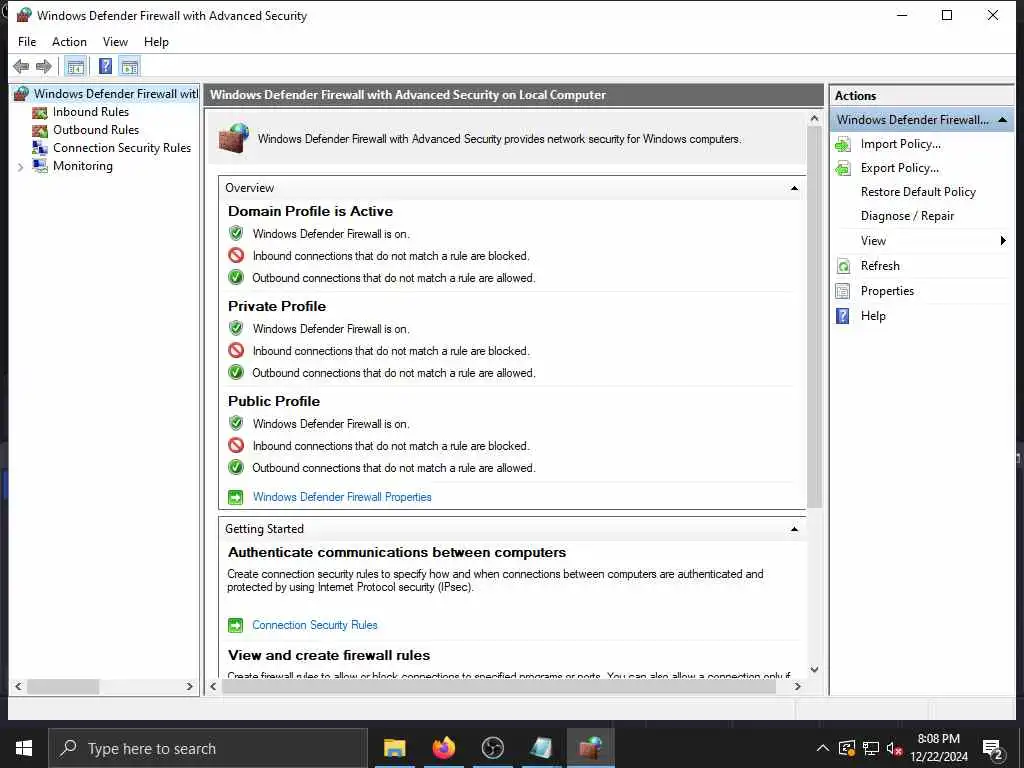The image size is (1024, 768).
Task: Toggle the Show/Hide Console Tree toolbar icon
Action: [x=76, y=66]
